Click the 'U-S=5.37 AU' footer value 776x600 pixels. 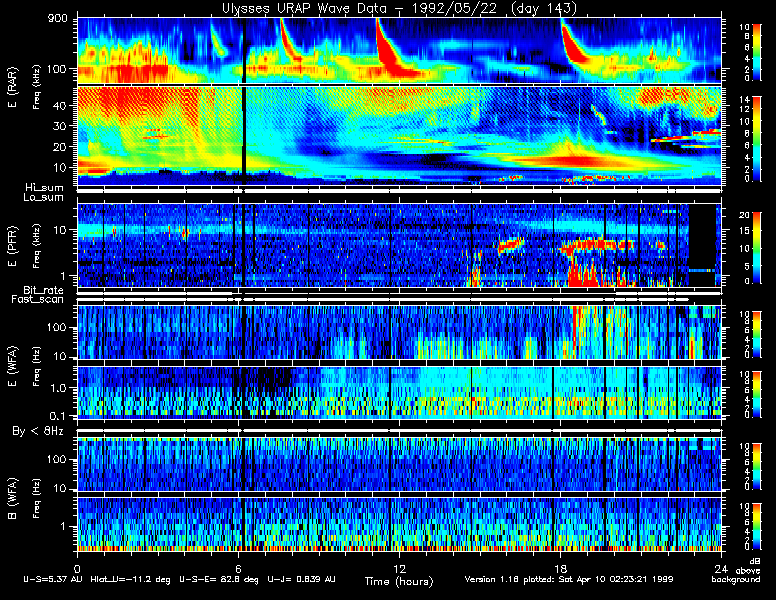[53, 579]
